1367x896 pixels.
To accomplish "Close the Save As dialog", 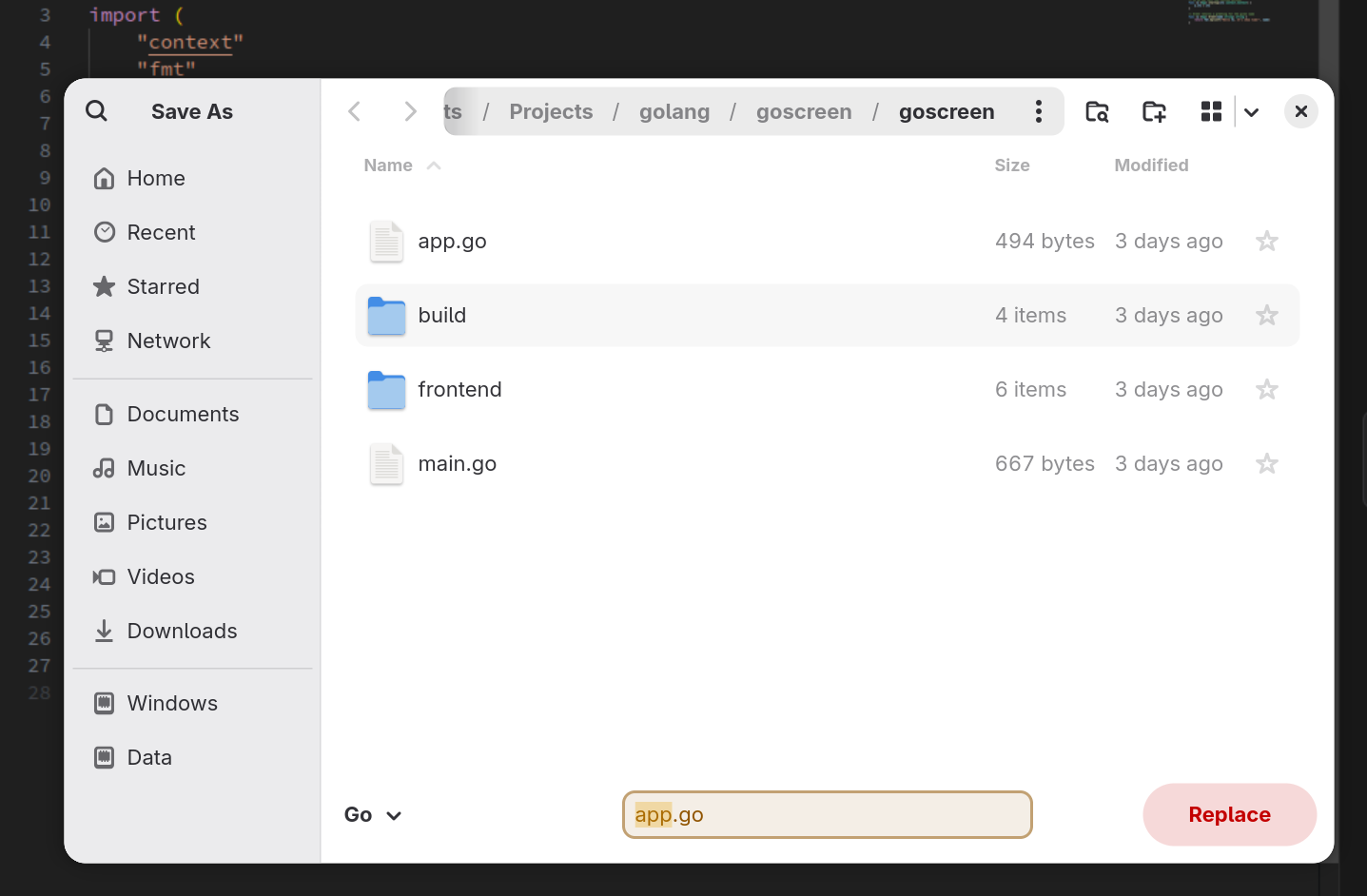I will click(1300, 111).
